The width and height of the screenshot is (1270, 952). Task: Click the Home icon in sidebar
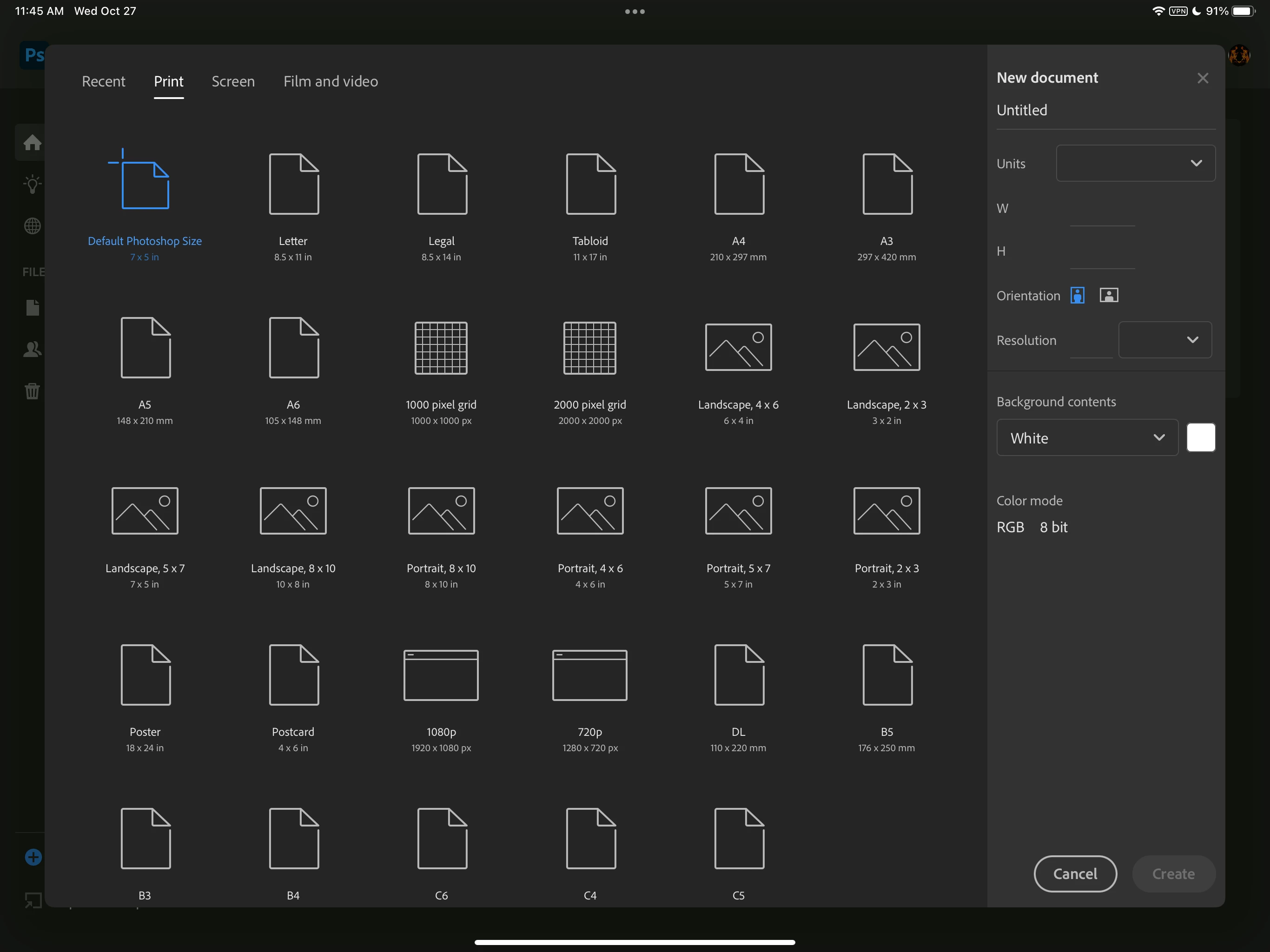[x=32, y=142]
